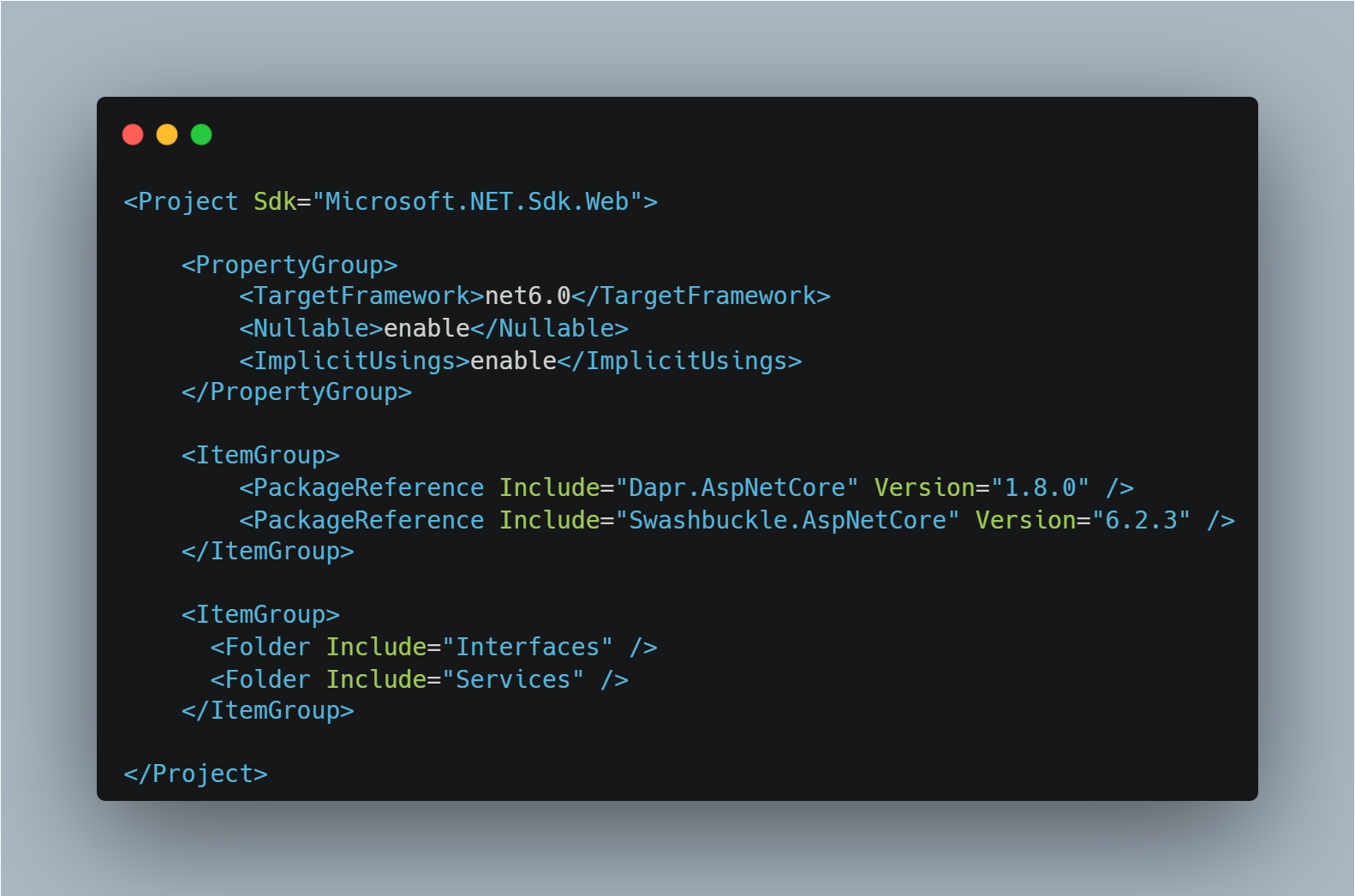Click the version value 6.2.3
The width and height of the screenshot is (1355, 896).
click(1141, 520)
